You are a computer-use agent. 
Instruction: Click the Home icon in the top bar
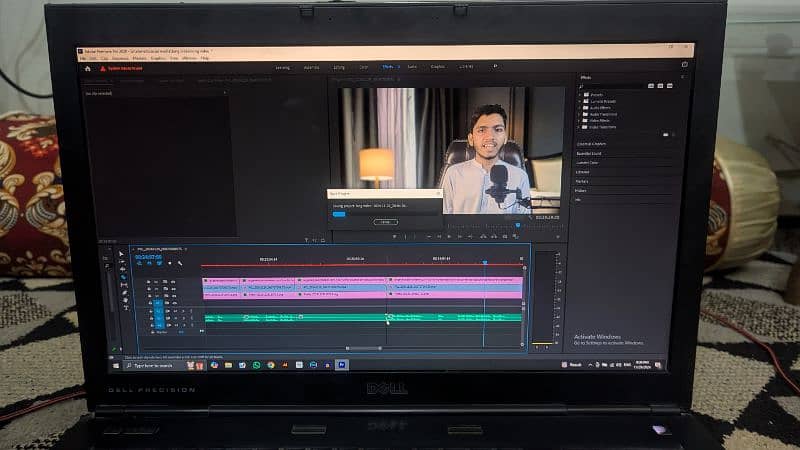88,69
